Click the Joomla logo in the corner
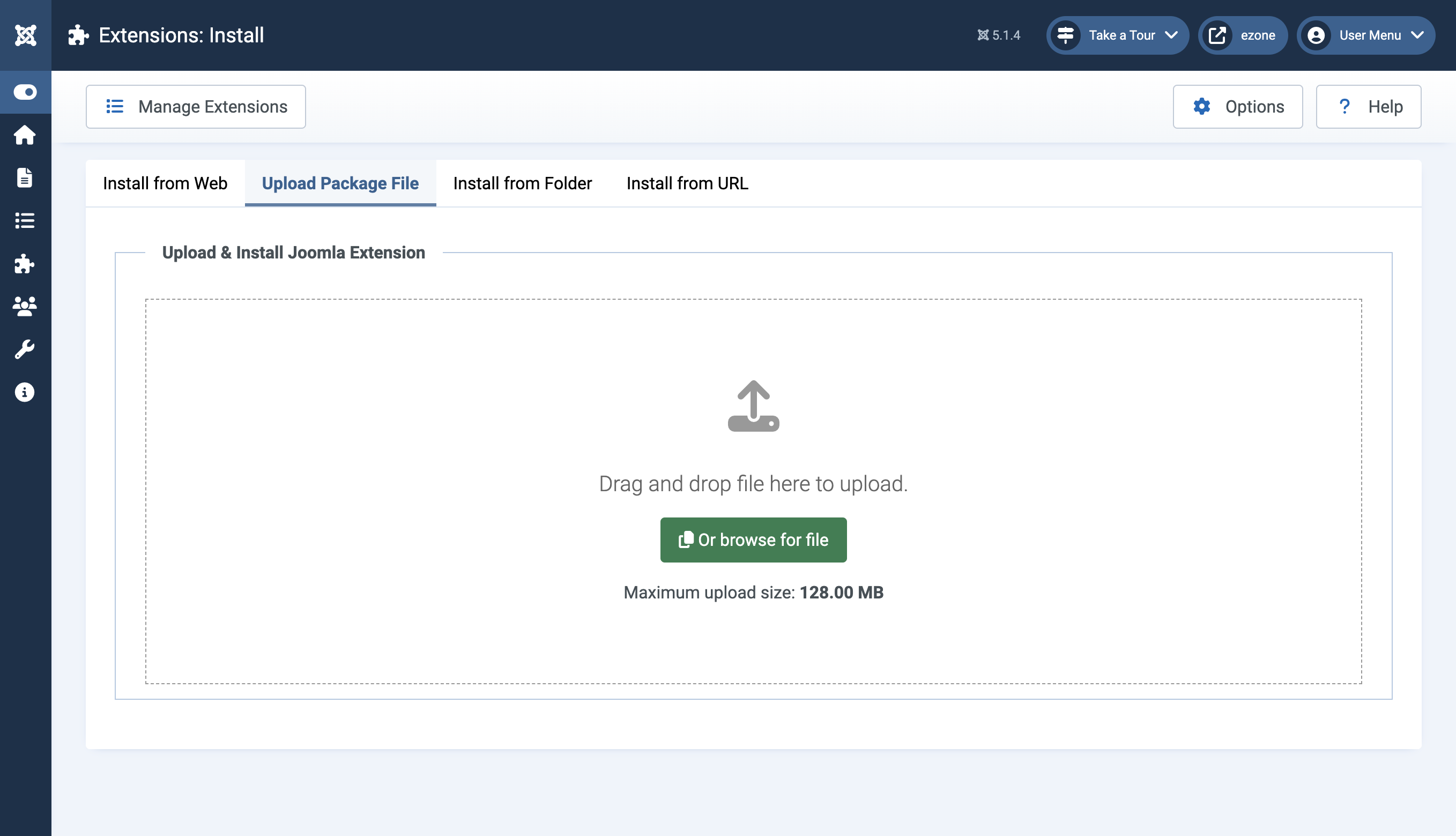The height and width of the screenshot is (836, 1456). pos(25,34)
